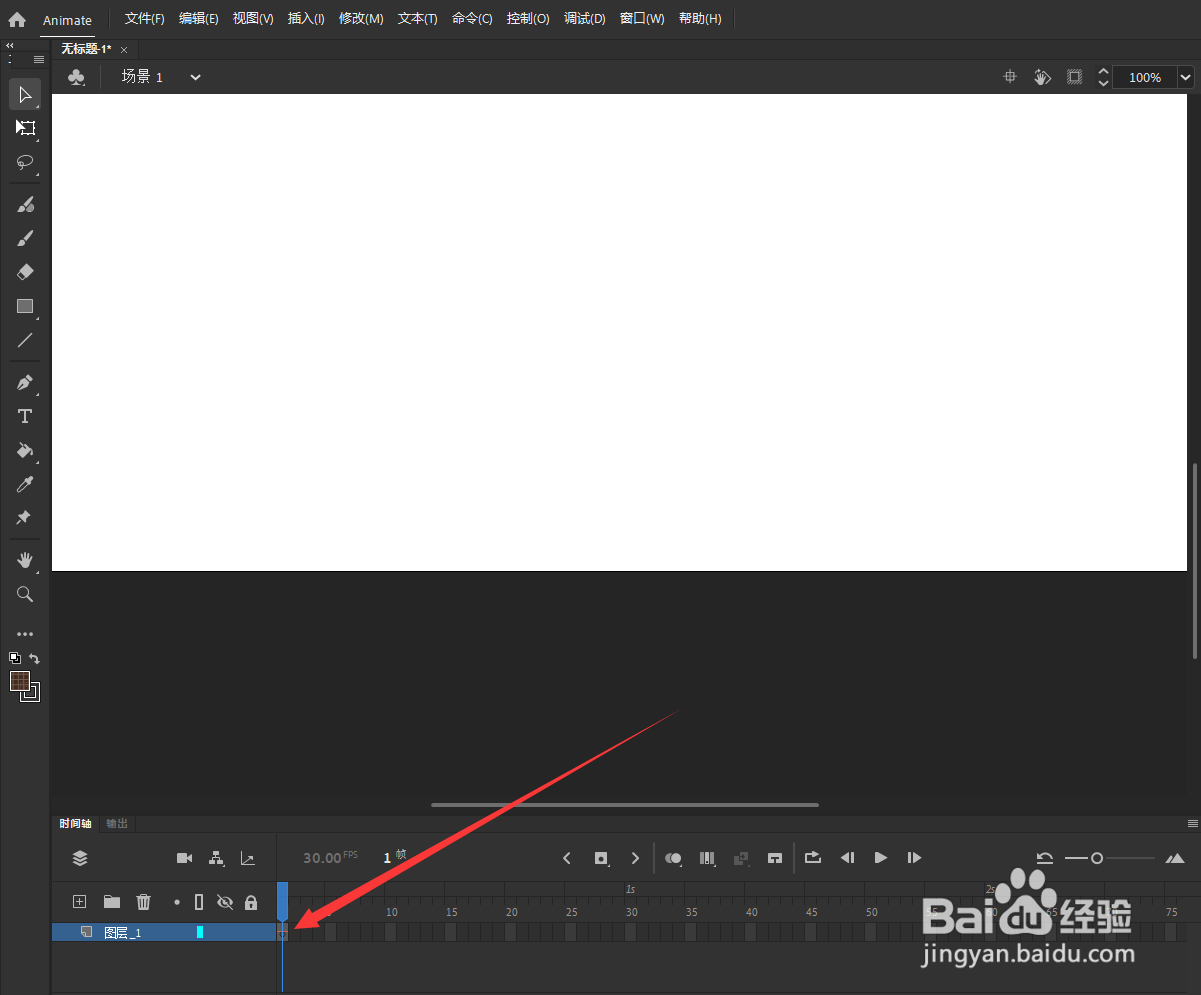The height and width of the screenshot is (995, 1201).
Task: Open the 视图(V) menu
Action: (253, 19)
